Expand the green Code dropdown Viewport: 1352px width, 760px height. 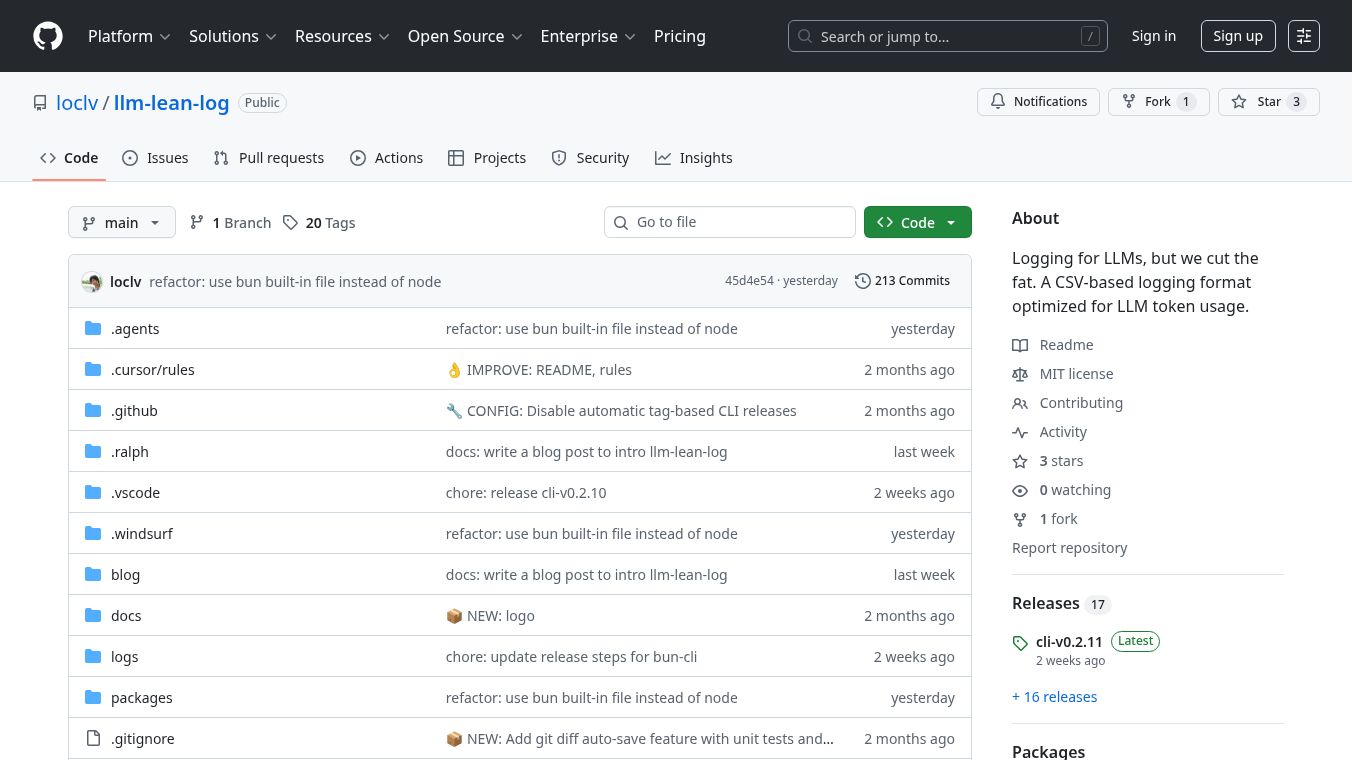pos(917,223)
